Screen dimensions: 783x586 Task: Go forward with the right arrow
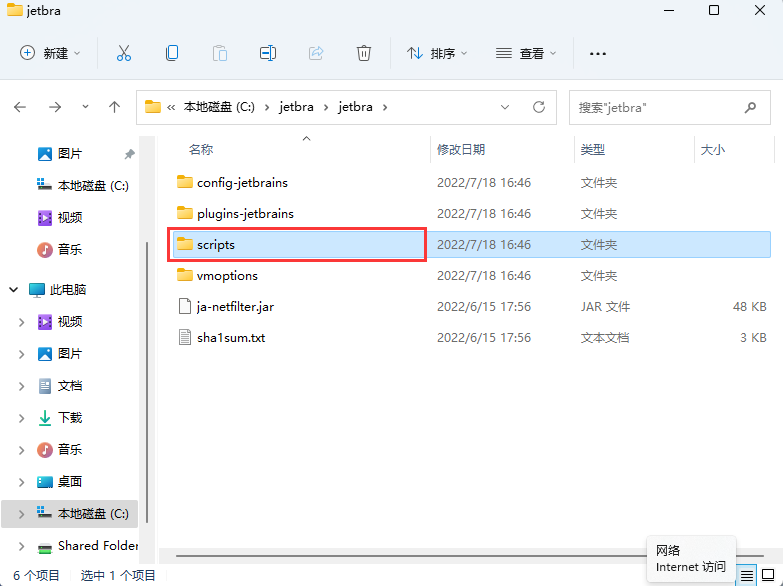55,107
